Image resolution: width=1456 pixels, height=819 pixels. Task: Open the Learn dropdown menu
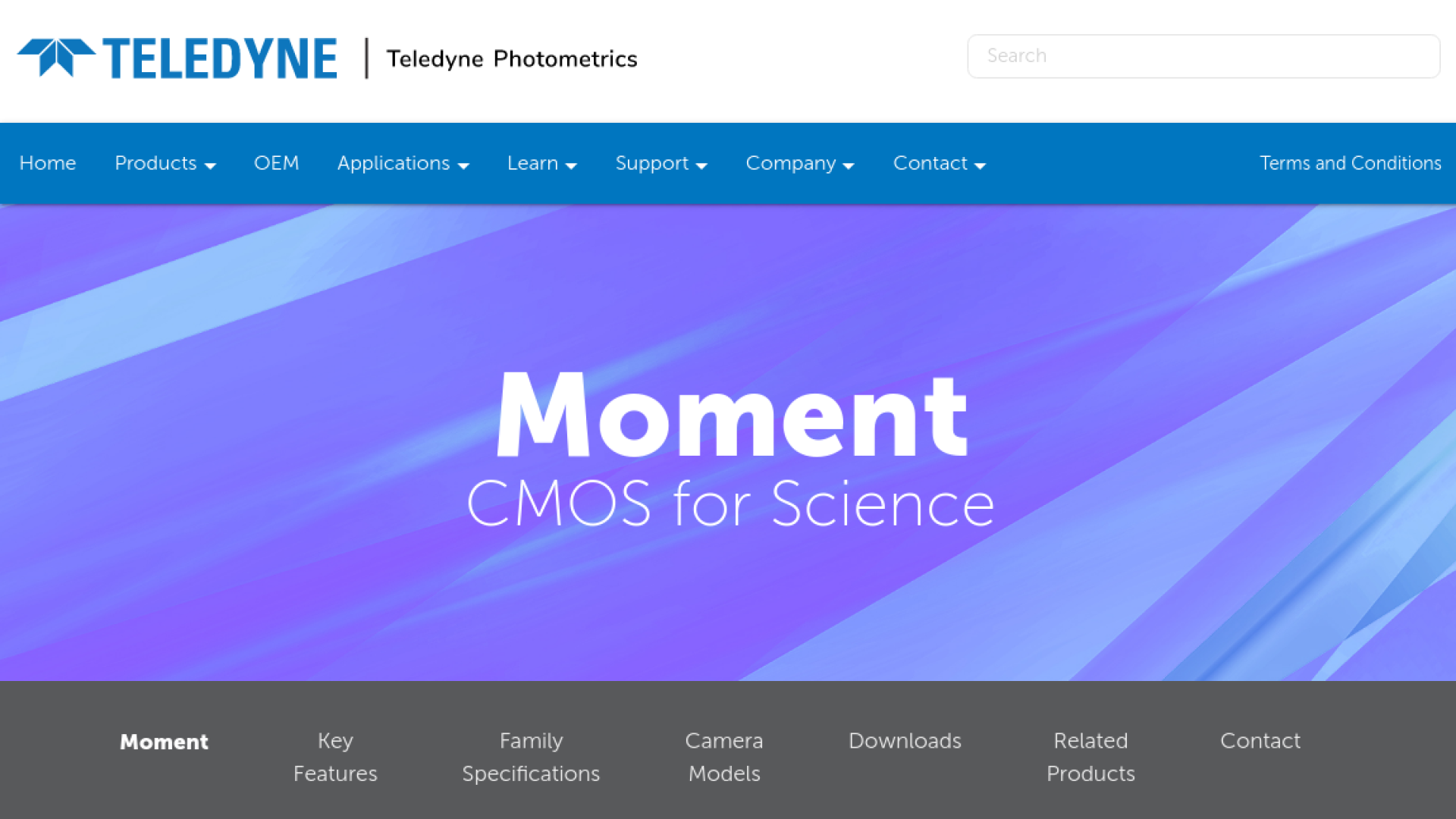click(541, 163)
